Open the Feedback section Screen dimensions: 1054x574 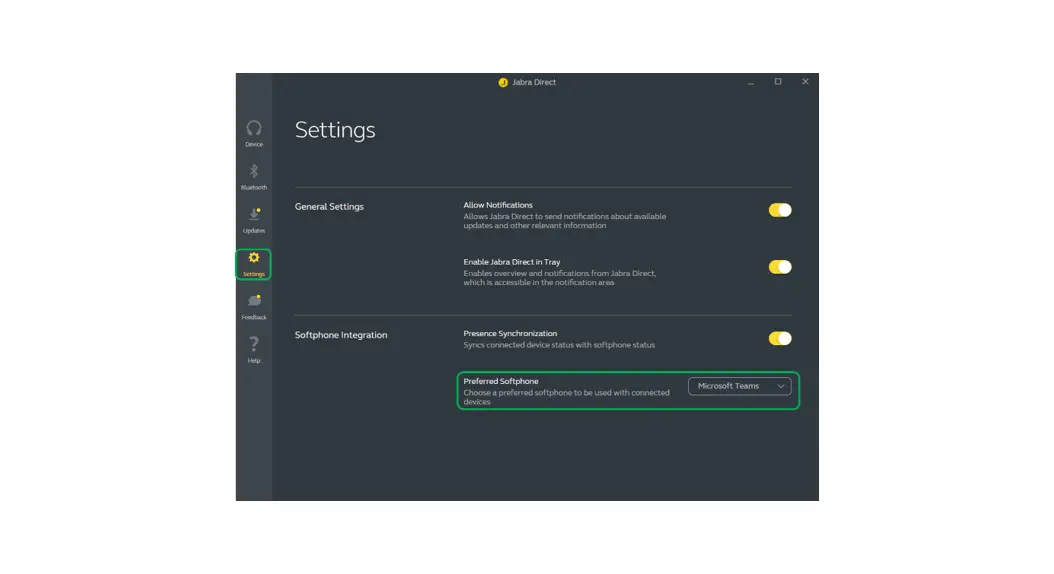pos(253,307)
